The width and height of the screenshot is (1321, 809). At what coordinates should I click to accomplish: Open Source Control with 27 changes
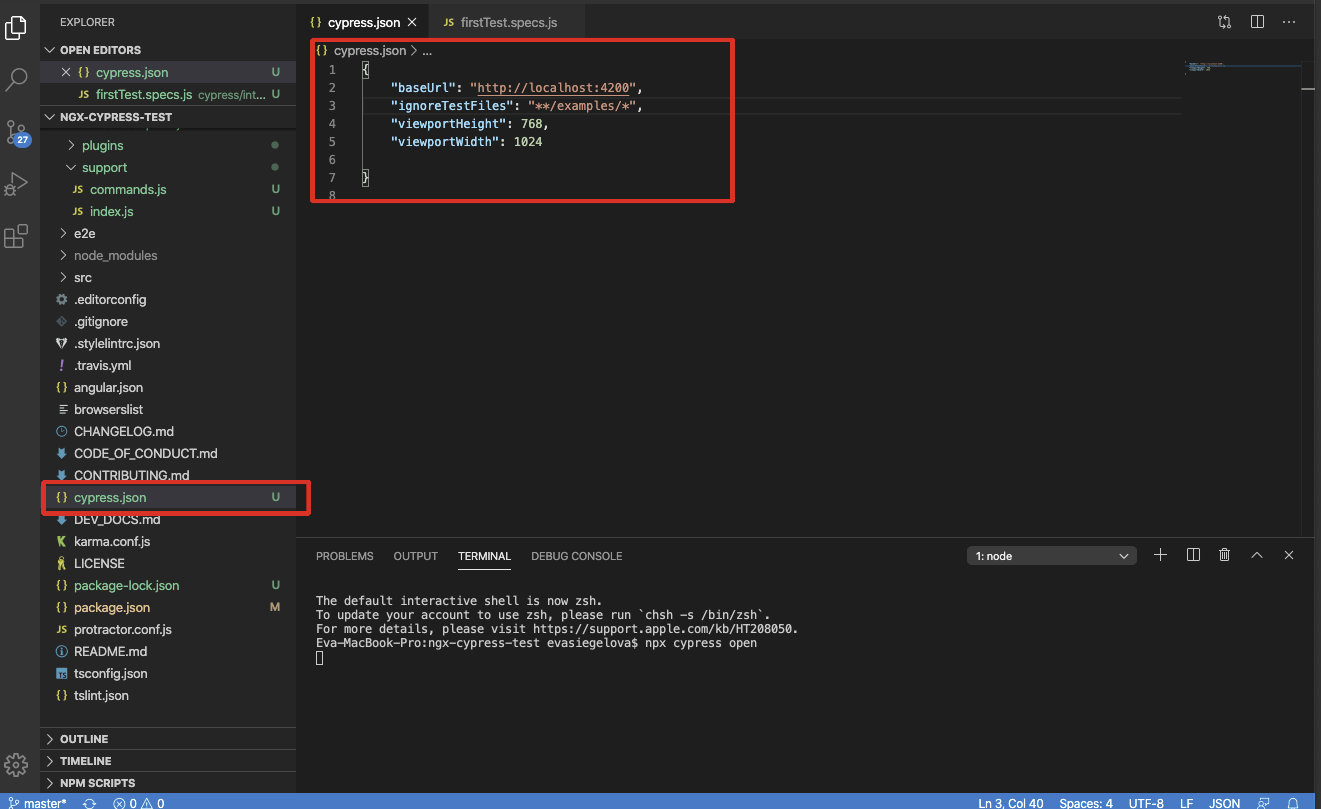[17, 133]
